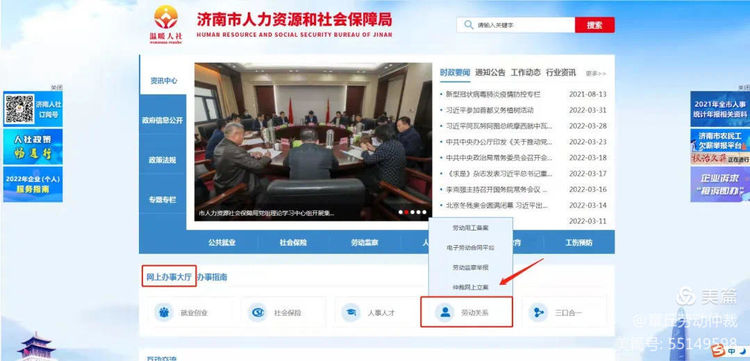
Task: Open news item 《求是》杂志发表习近平总书记重...
Action: (499, 173)
